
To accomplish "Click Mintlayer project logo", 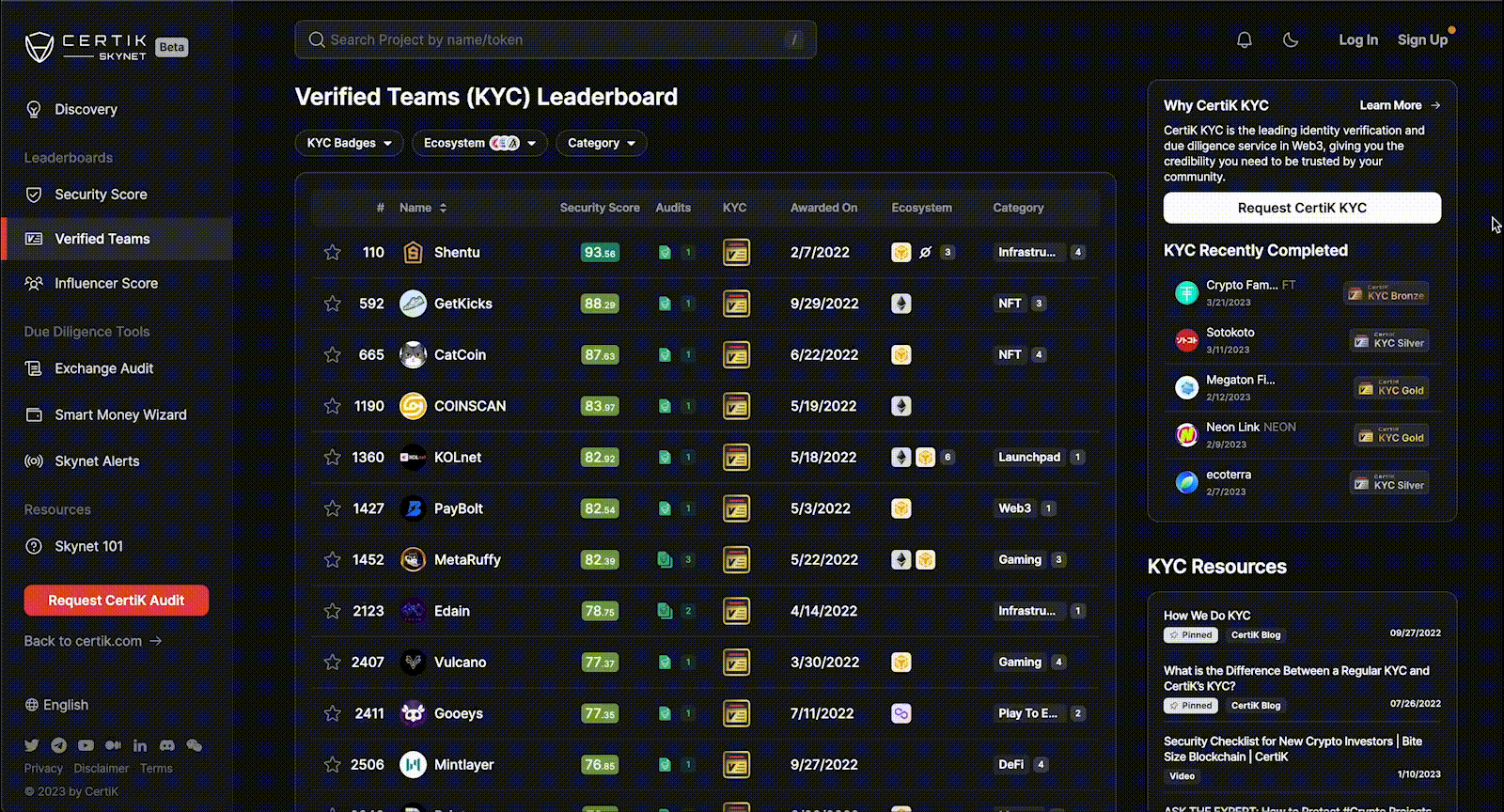I will [413, 764].
